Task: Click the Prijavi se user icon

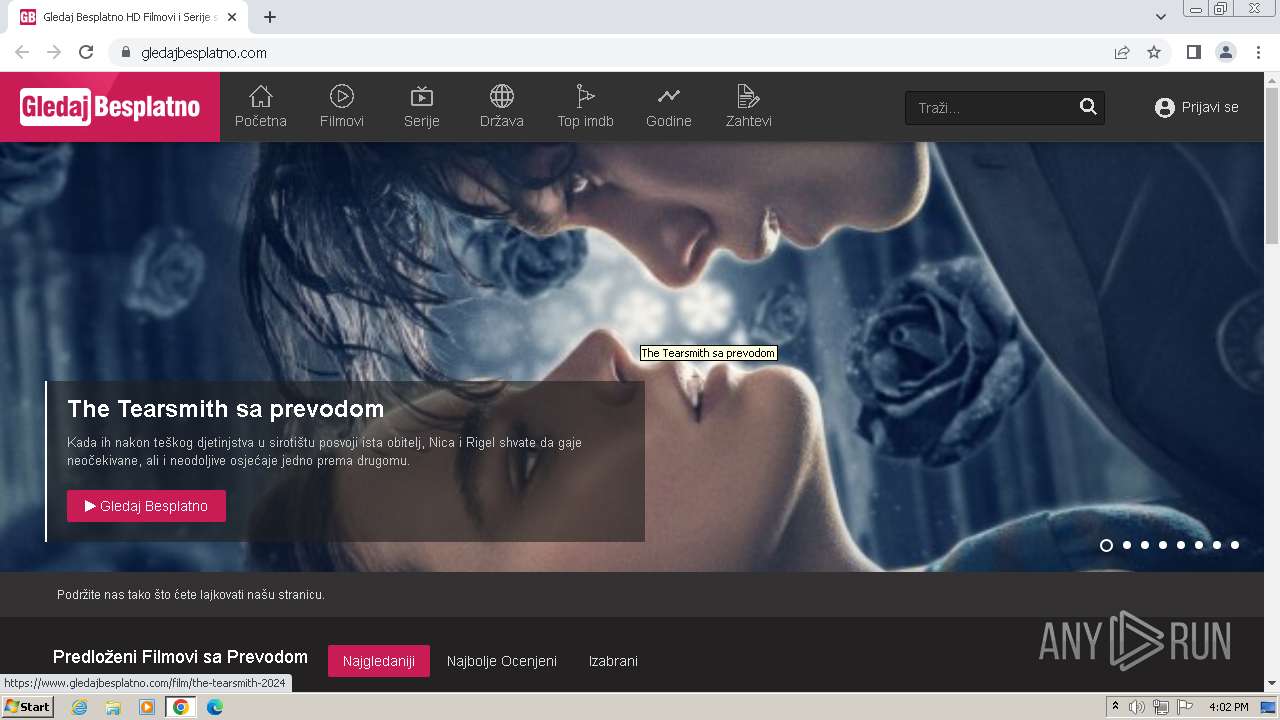Action: tap(1165, 108)
